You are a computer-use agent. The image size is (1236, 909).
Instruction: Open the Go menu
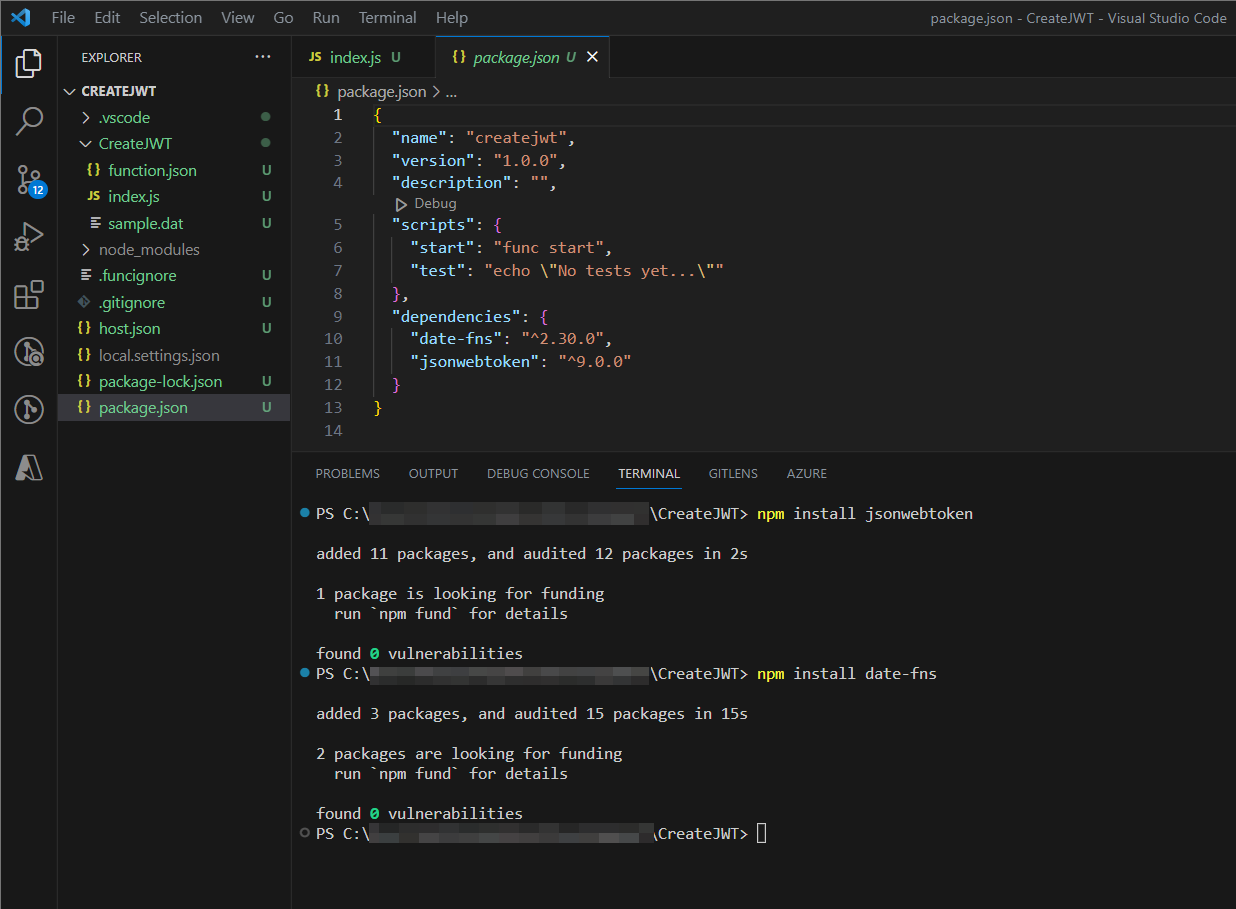pyautogui.click(x=283, y=18)
